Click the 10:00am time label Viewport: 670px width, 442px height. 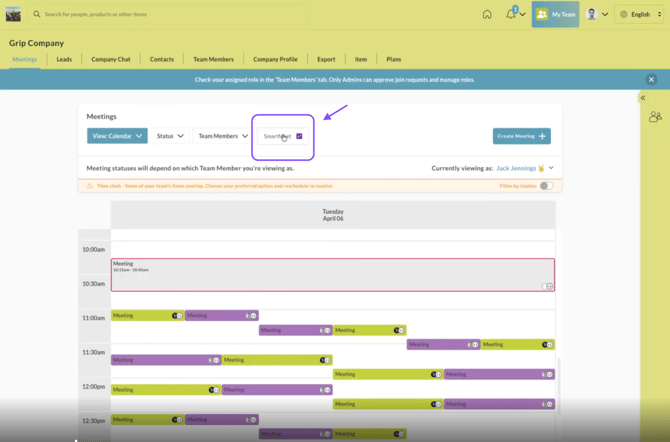[x=94, y=250]
